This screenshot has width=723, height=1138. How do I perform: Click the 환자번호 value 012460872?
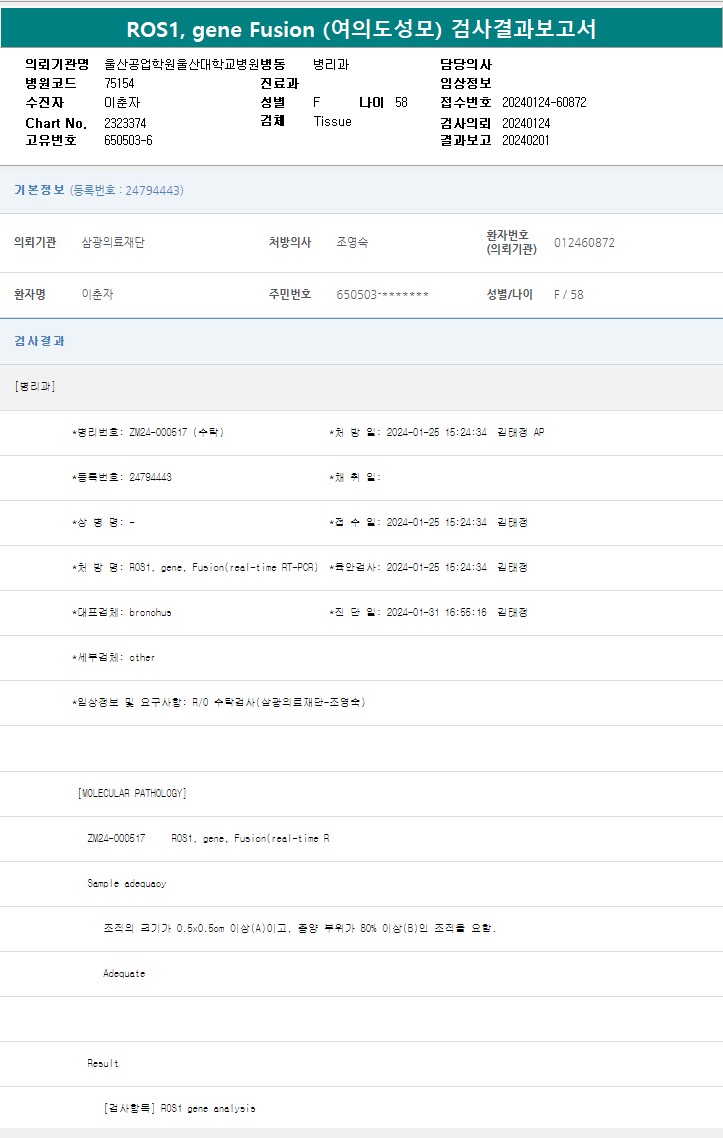[x=584, y=242]
